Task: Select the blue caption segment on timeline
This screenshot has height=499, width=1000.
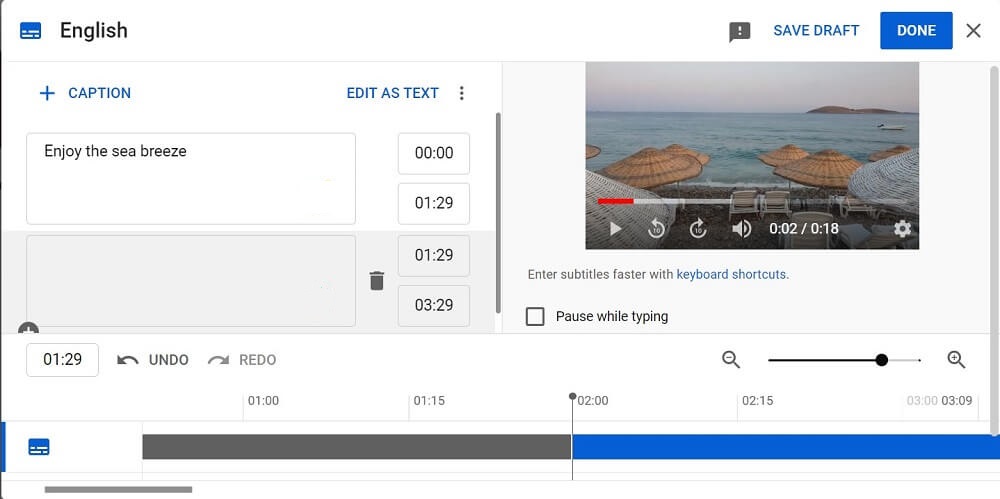Action: 784,446
